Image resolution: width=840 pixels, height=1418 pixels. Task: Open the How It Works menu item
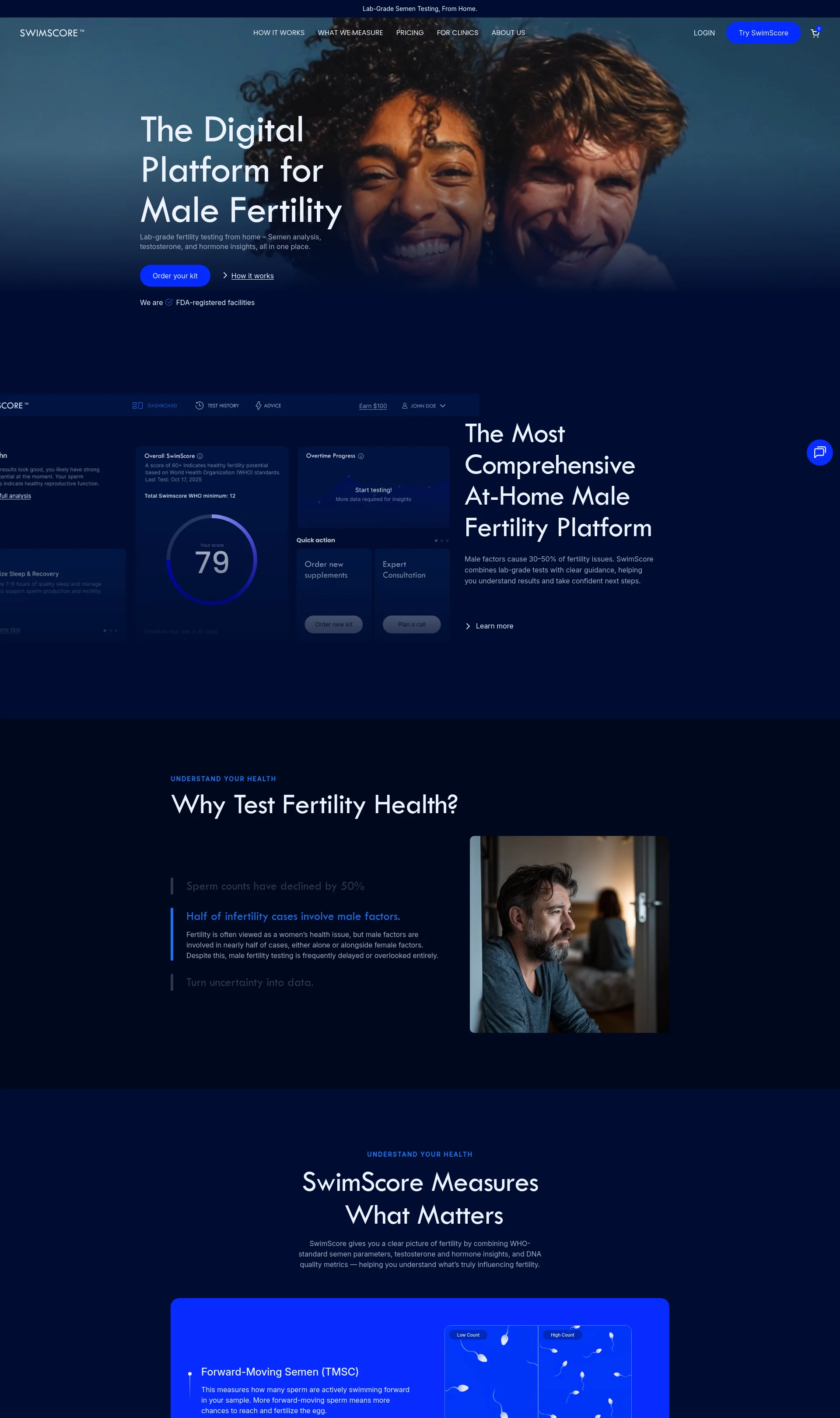tap(279, 33)
